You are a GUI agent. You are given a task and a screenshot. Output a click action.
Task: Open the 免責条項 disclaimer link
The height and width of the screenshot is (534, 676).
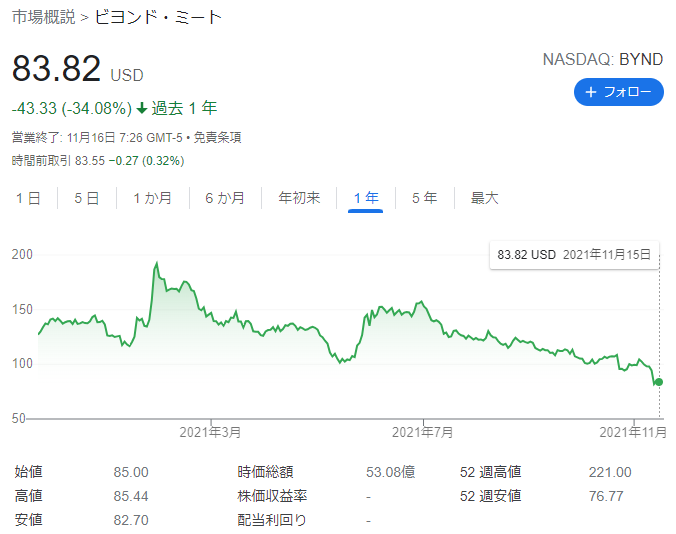pyautogui.click(x=217, y=137)
